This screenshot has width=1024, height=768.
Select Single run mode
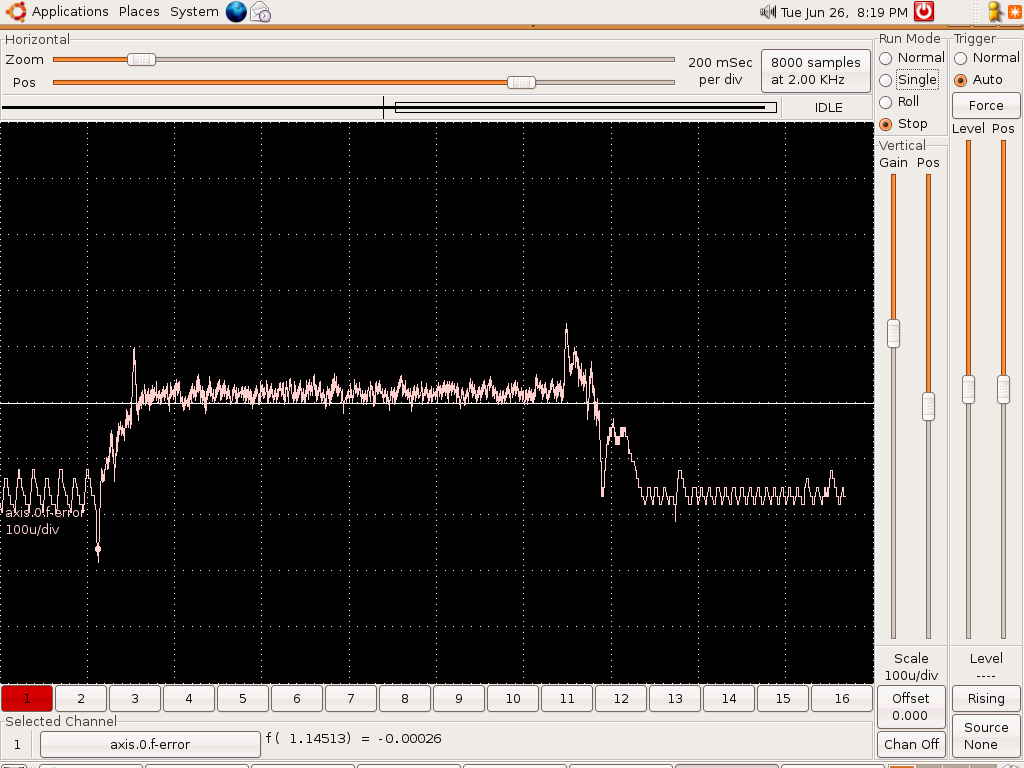pyautogui.click(x=909, y=80)
